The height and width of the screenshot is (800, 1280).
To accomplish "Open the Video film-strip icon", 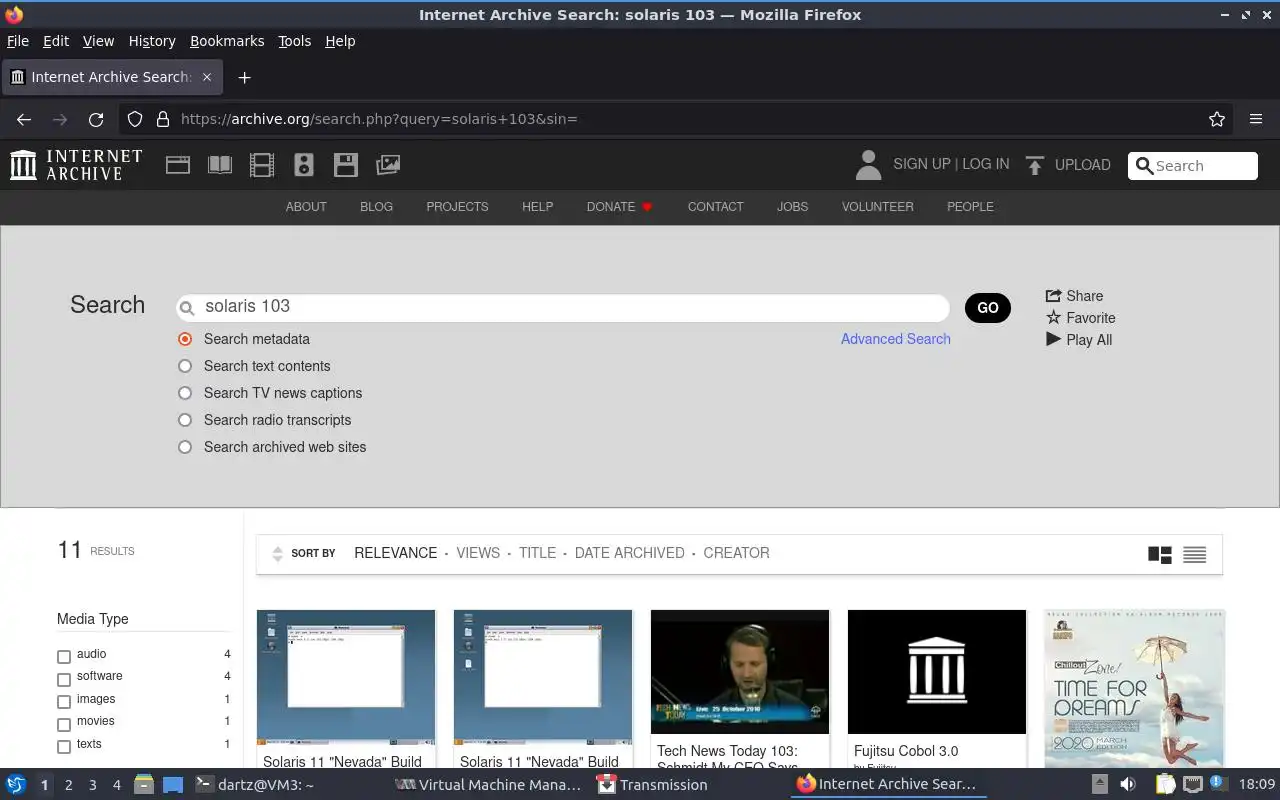I will pos(262,165).
